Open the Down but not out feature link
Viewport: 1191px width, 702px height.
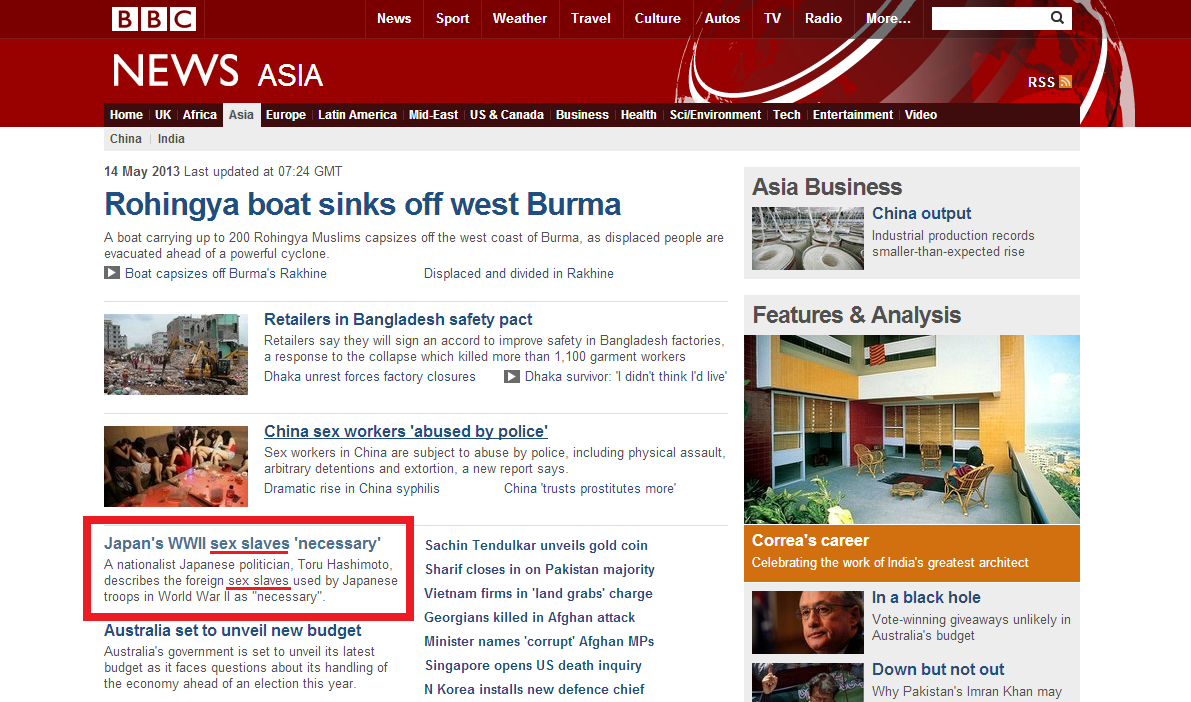(938, 669)
